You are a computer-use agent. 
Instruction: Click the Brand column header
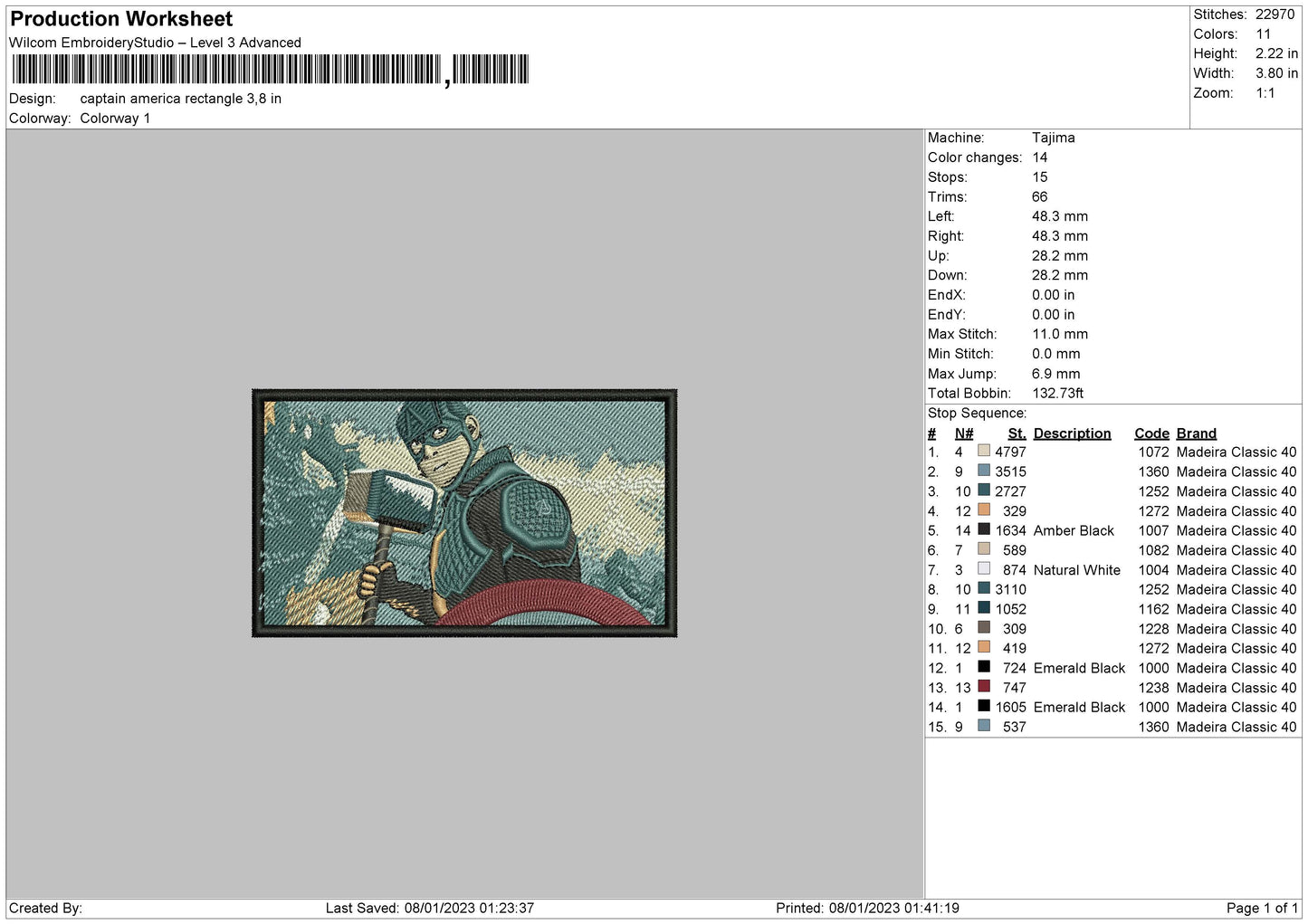(1196, 433)
